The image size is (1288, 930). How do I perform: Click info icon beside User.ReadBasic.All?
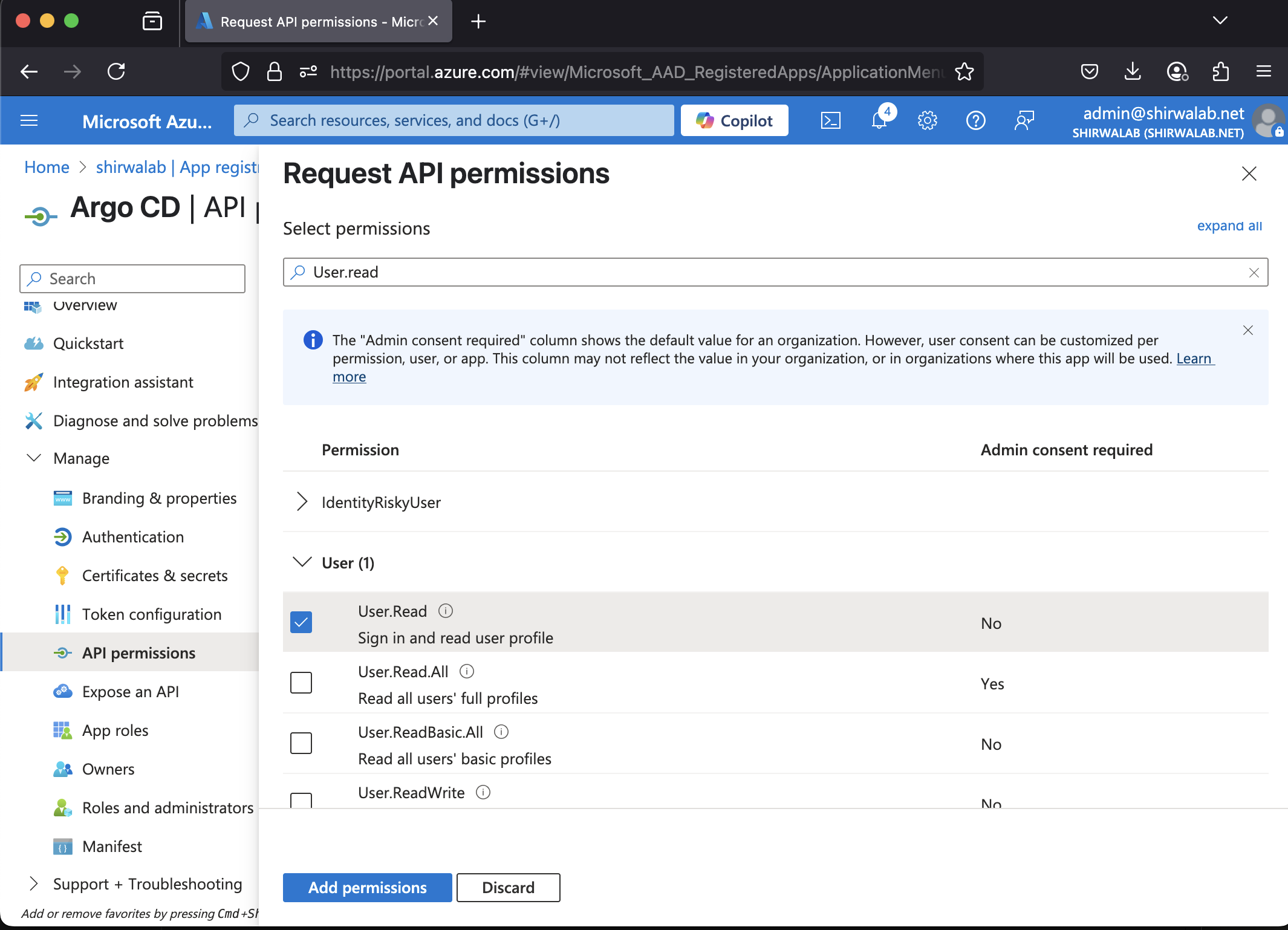[x=501, y=732]
